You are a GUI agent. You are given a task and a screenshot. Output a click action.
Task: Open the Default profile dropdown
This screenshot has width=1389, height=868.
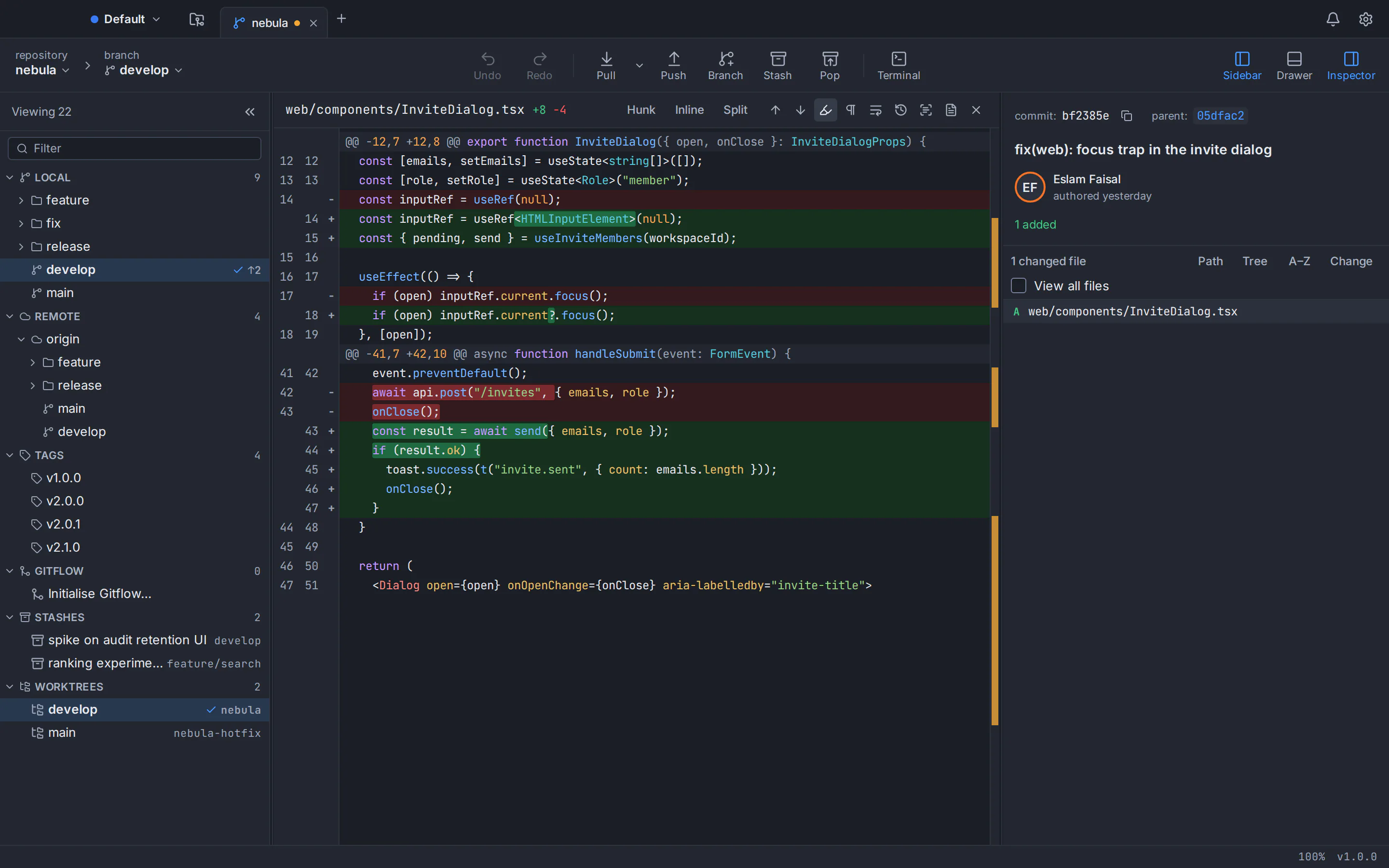[x=125, y=19]
